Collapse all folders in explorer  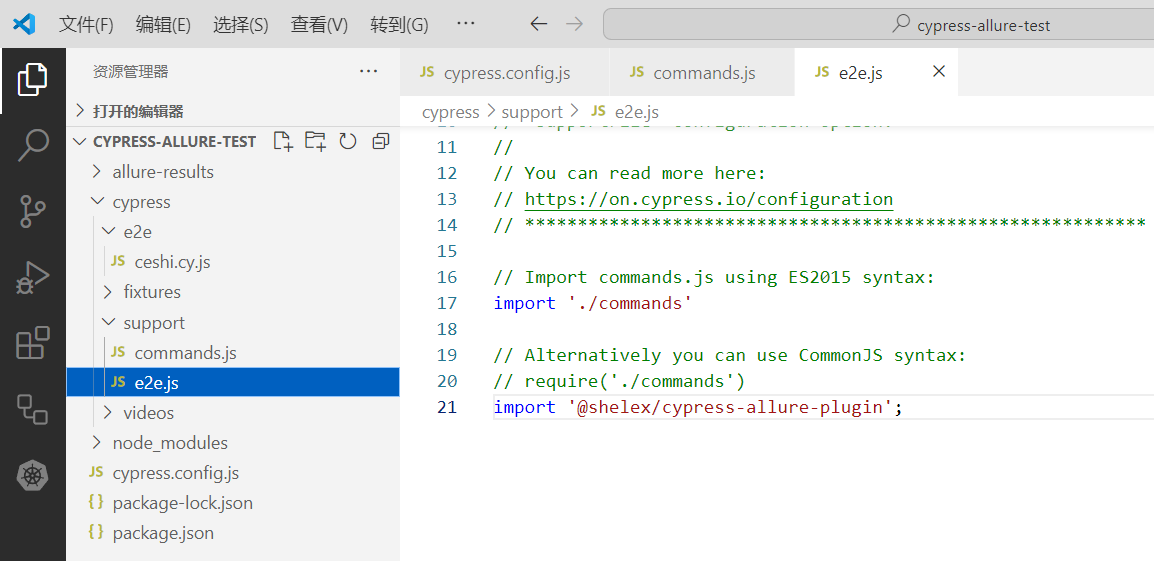[x=380, y=141]
